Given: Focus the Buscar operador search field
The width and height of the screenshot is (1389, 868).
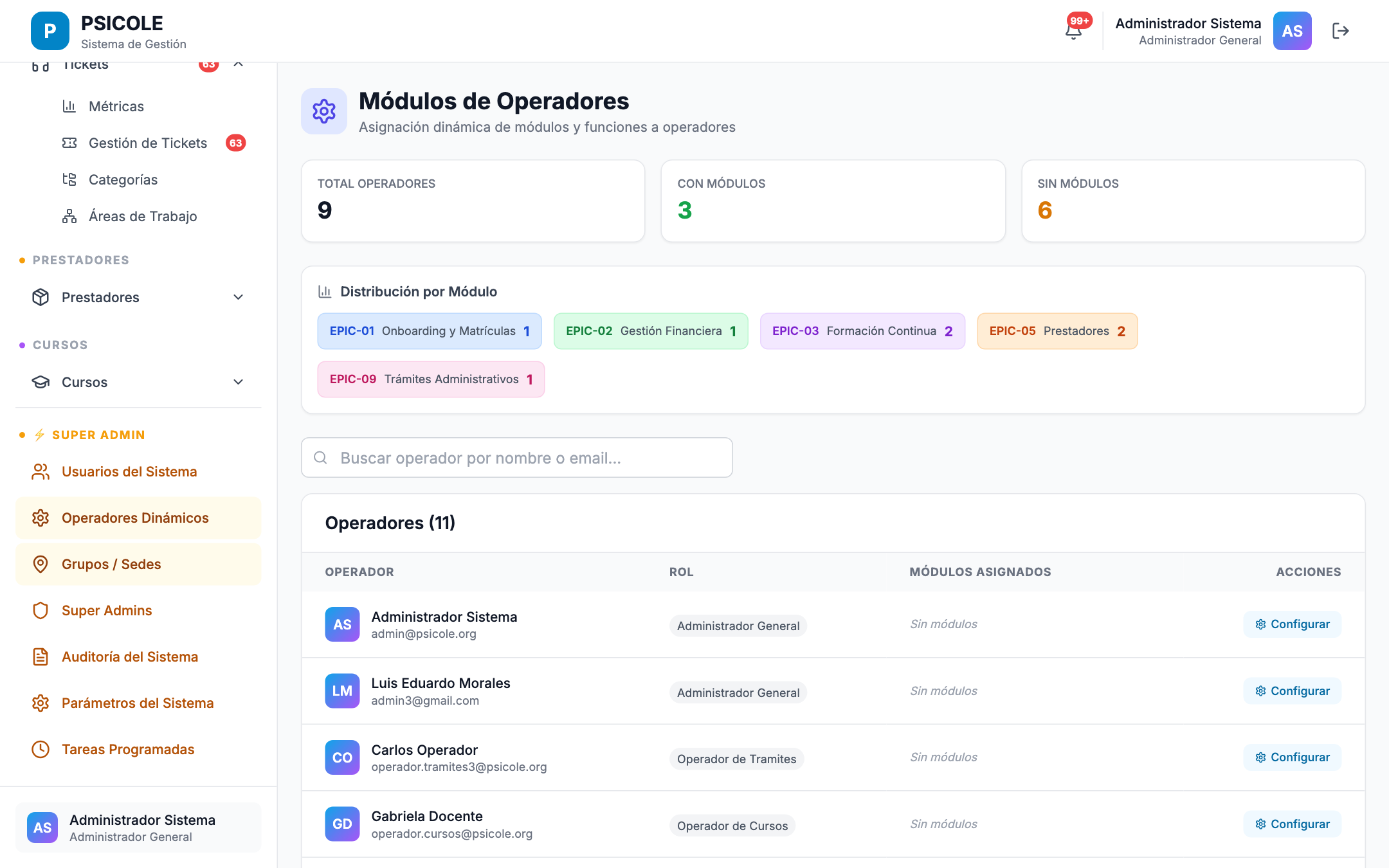Looking at the screenshot, I should pos(517,458).
